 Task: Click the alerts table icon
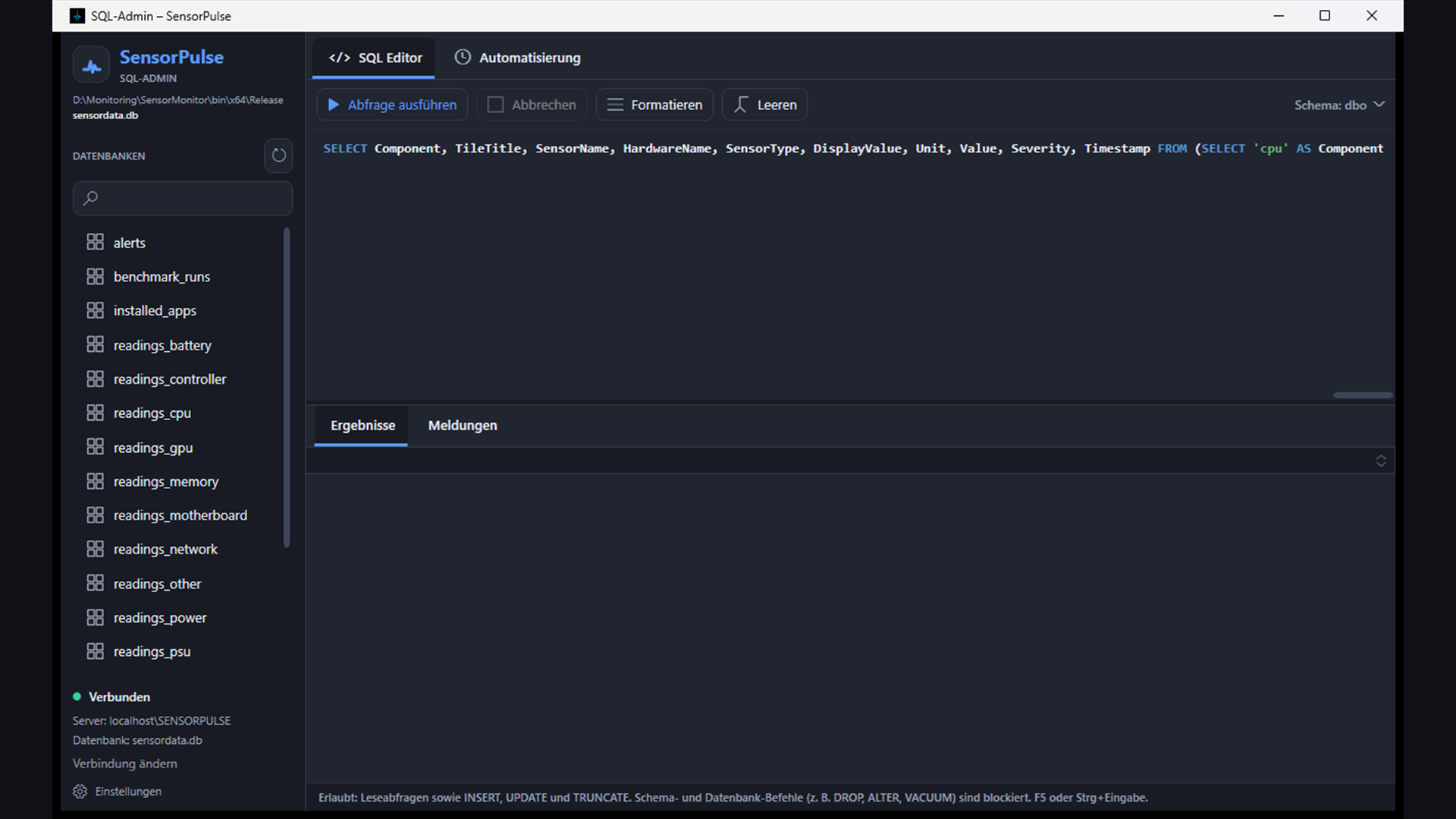(95, 242)
